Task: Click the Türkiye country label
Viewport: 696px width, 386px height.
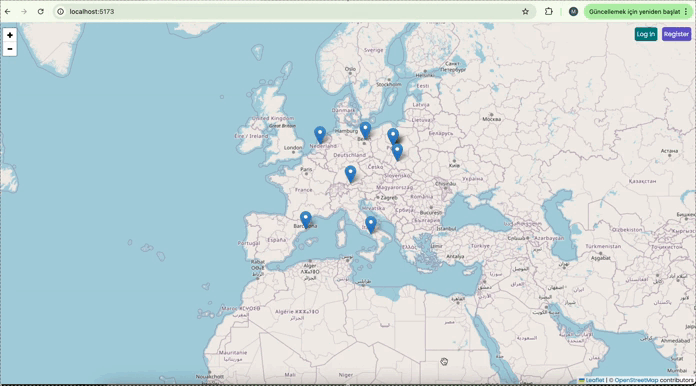Action: point(480,246)
